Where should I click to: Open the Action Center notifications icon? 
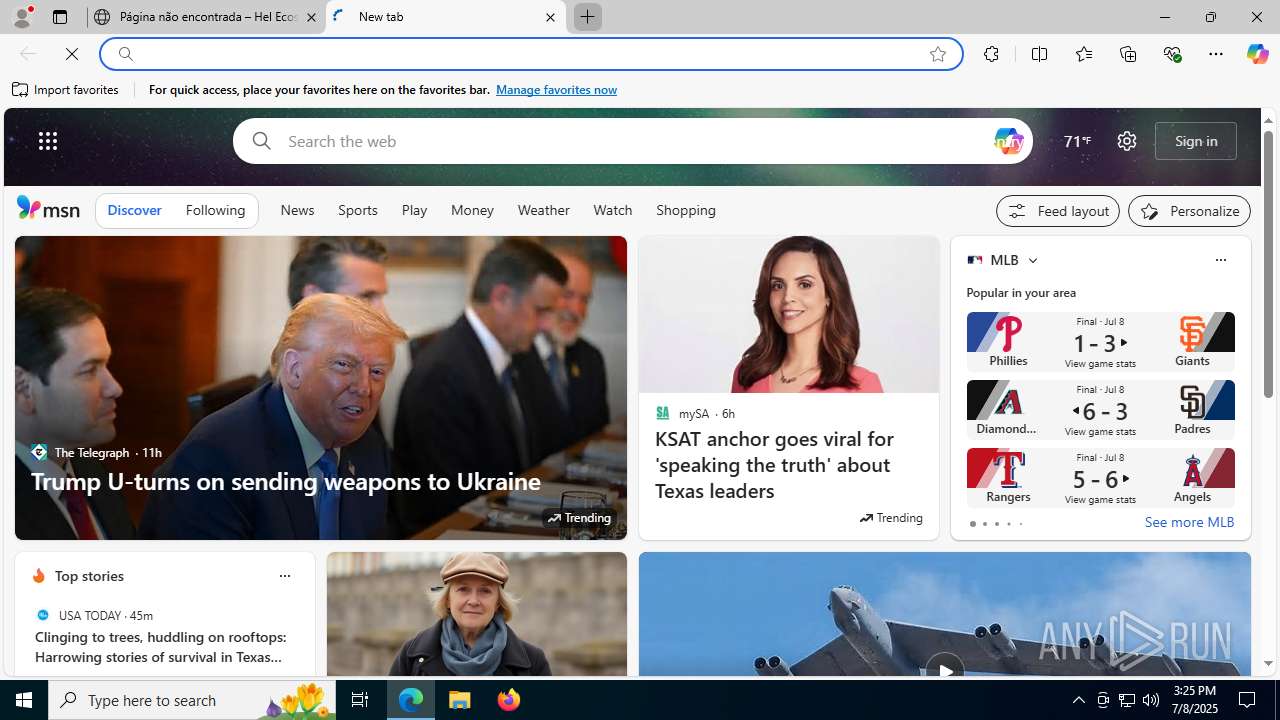coord(1248,700)
